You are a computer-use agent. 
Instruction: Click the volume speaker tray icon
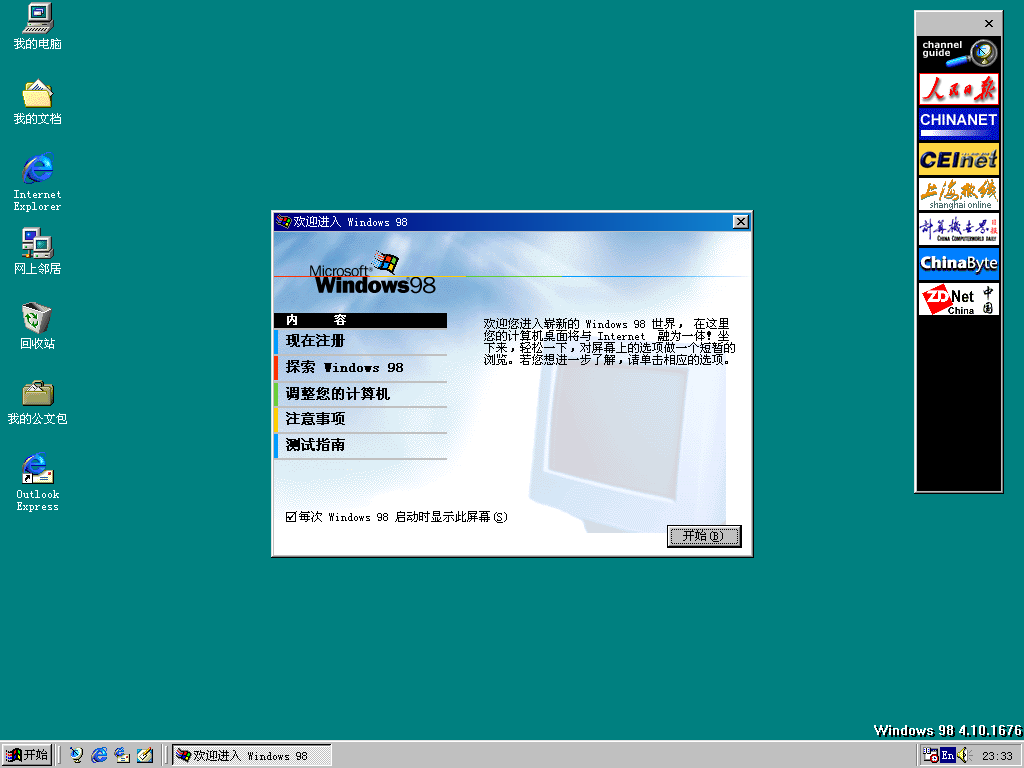(x=965, y=756)
